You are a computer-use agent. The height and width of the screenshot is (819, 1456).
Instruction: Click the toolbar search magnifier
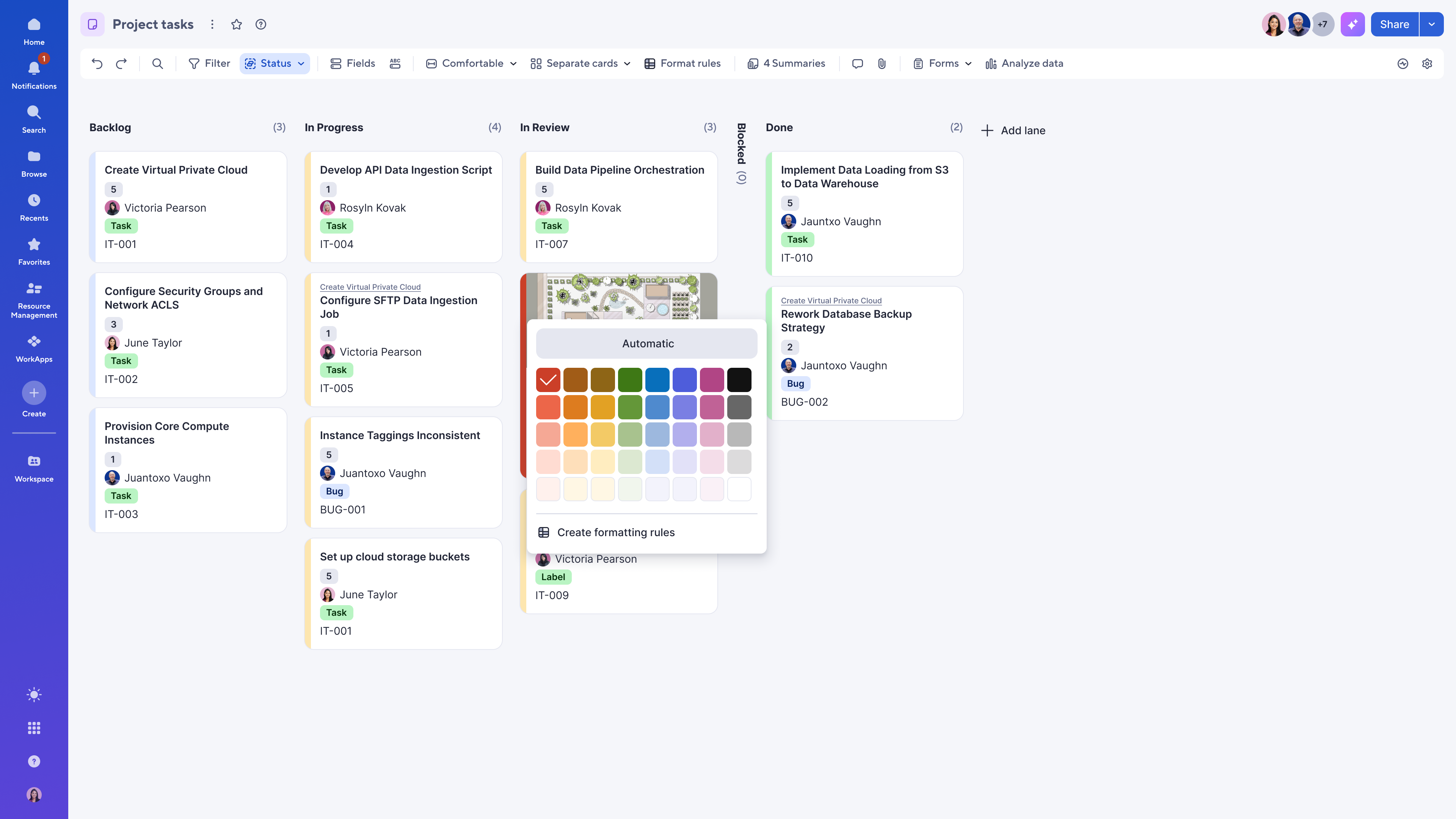tap(158, 63)
